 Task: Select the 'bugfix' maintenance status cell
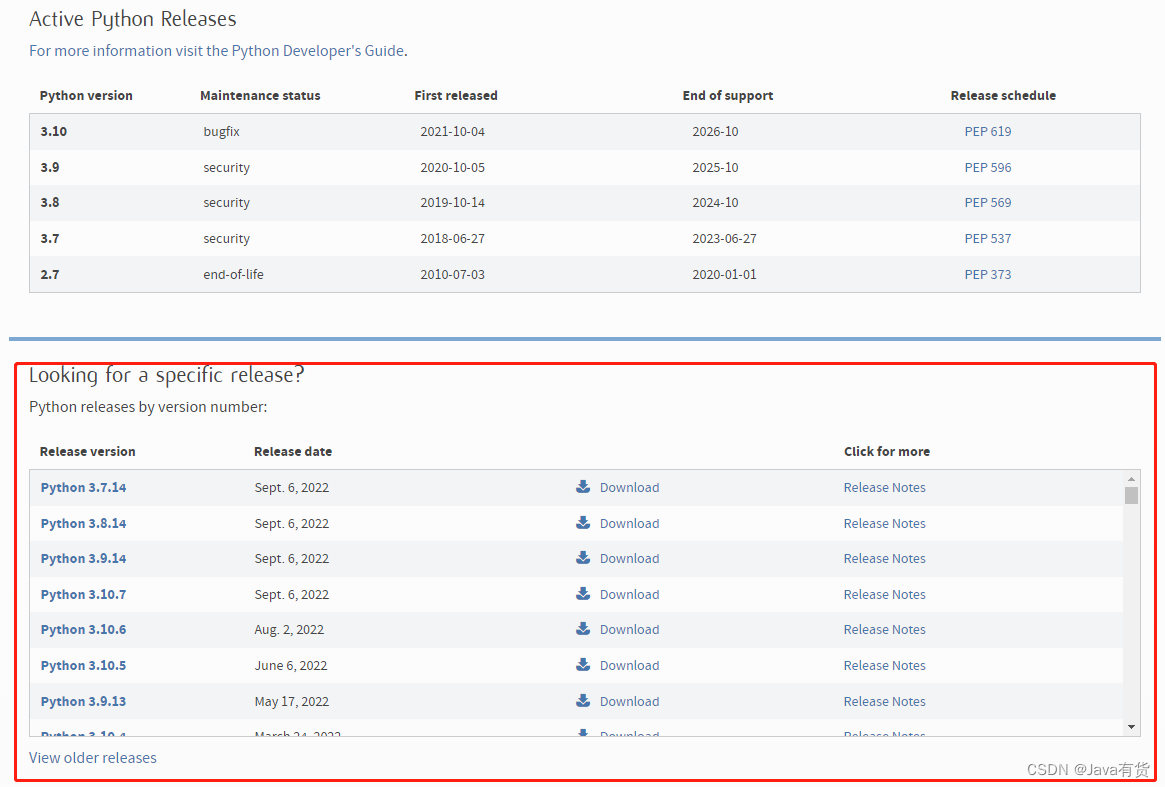(x=221, y=132)
